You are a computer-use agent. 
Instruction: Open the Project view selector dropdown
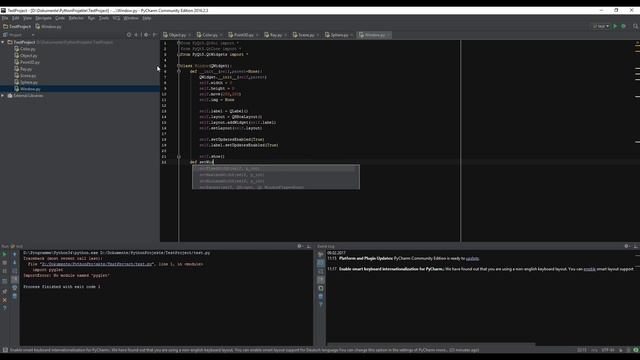point(19,35)
